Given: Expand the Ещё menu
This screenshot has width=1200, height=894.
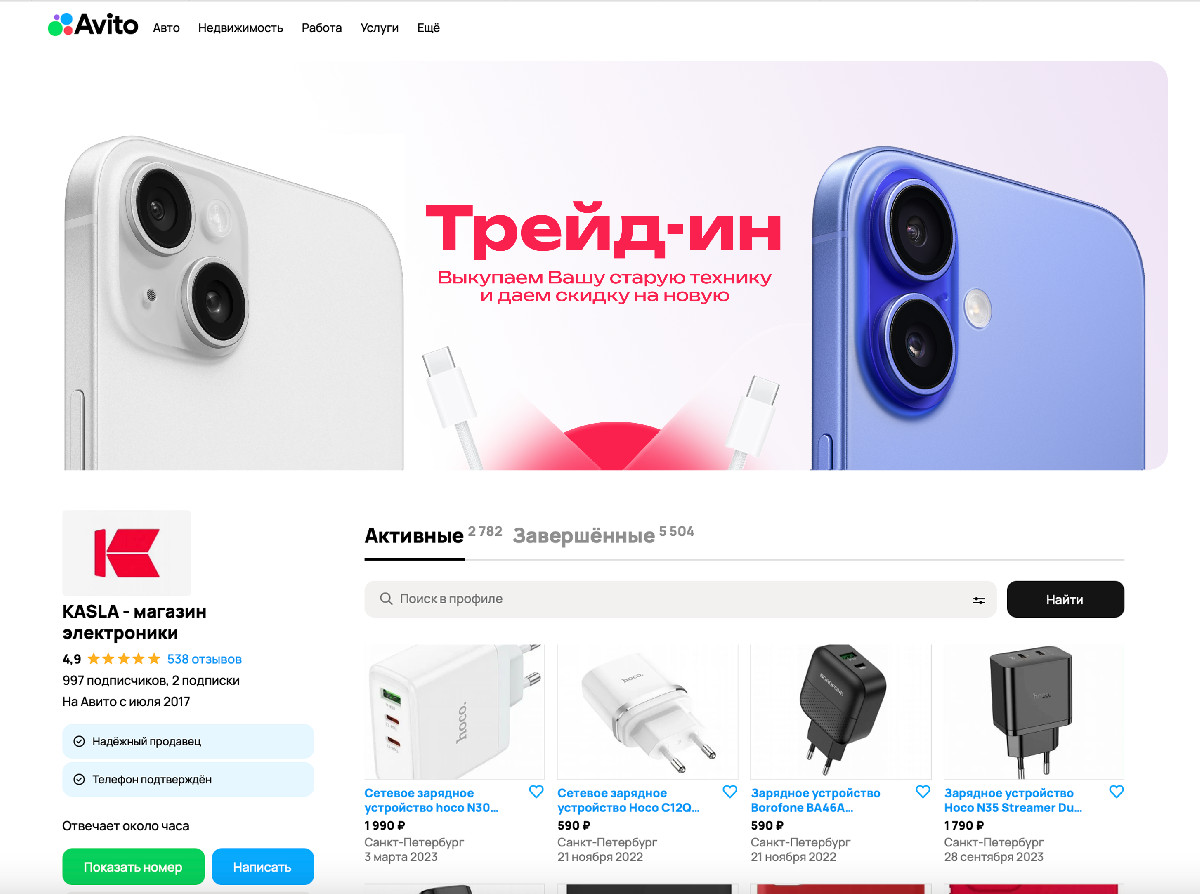Looking at the screenshot, I should 428,28.
